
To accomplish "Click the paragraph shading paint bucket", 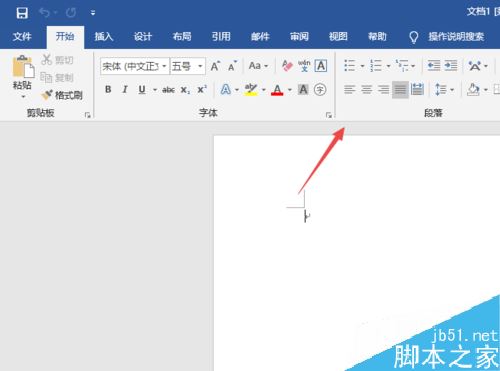I will (473, 89).
